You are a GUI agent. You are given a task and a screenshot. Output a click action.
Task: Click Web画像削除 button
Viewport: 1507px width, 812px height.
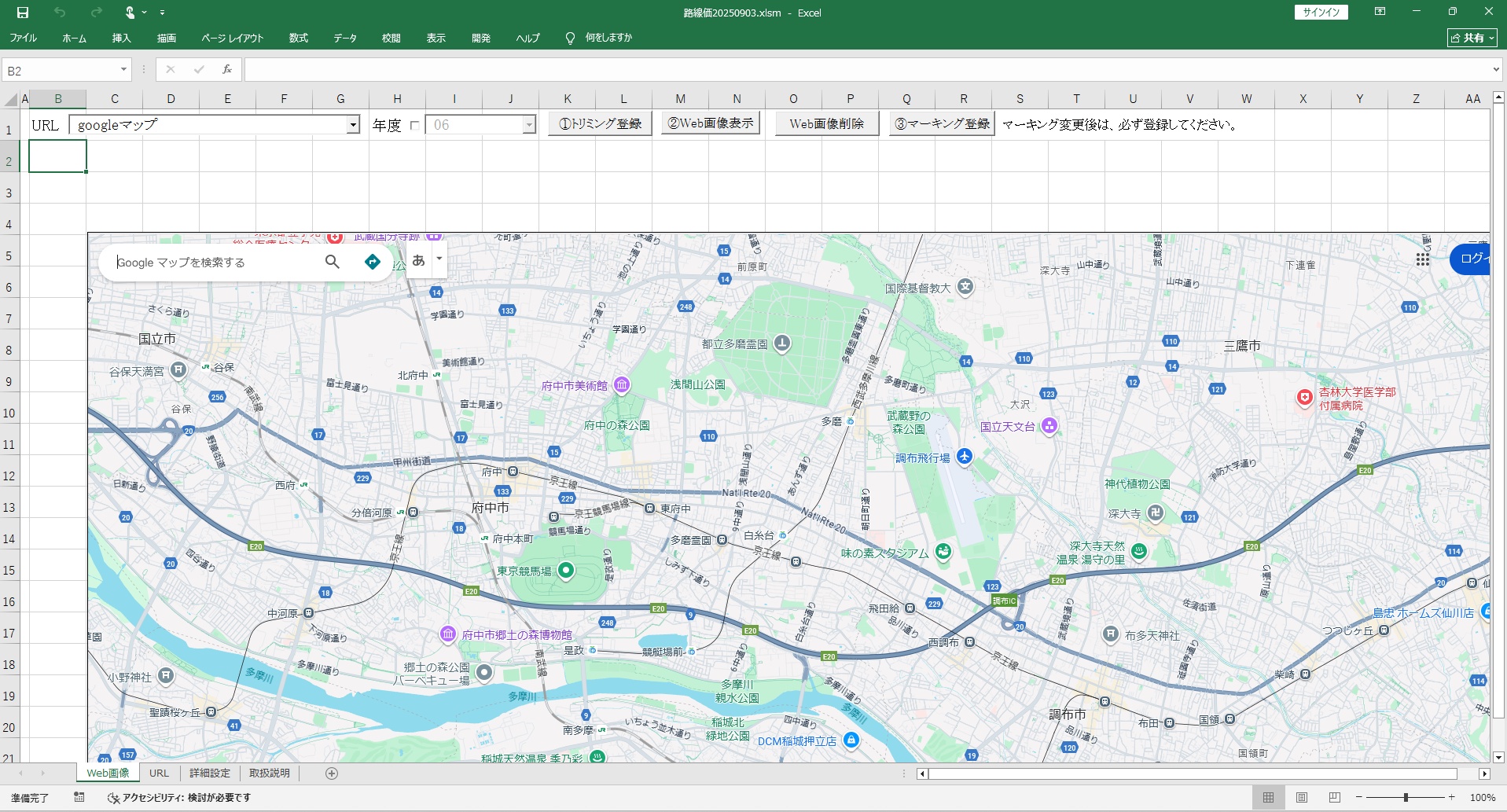(x=827, y=124)
